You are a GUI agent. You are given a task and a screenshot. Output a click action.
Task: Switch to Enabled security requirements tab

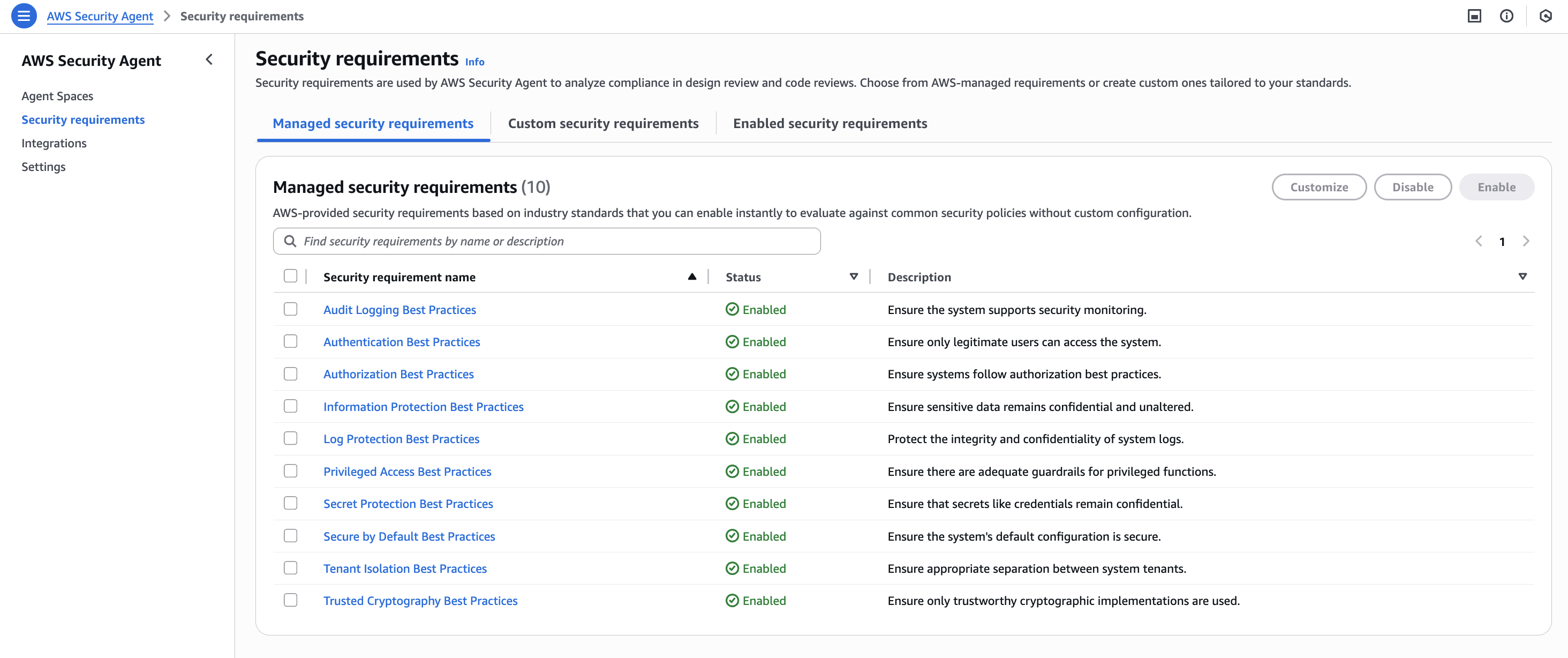pyautogui.click(x=830, y=124)
